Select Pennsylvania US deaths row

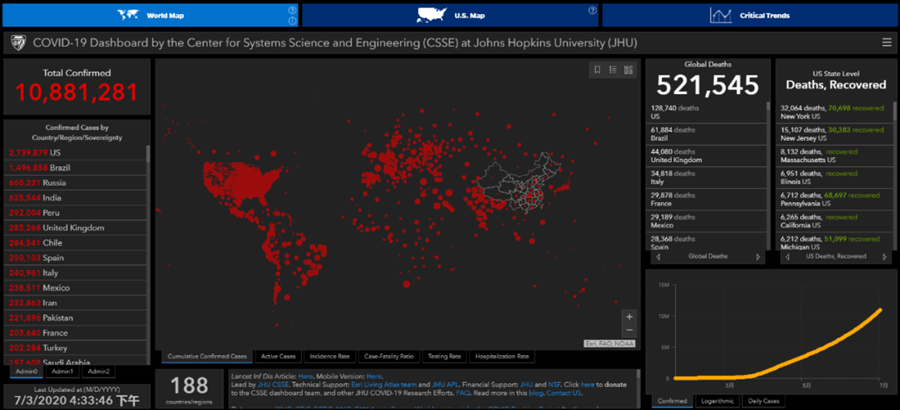[x=835, y=199]
